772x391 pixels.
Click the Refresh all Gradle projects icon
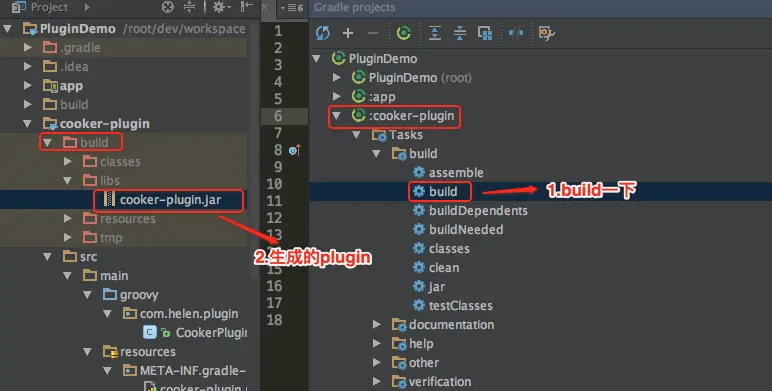pos(323,33)
